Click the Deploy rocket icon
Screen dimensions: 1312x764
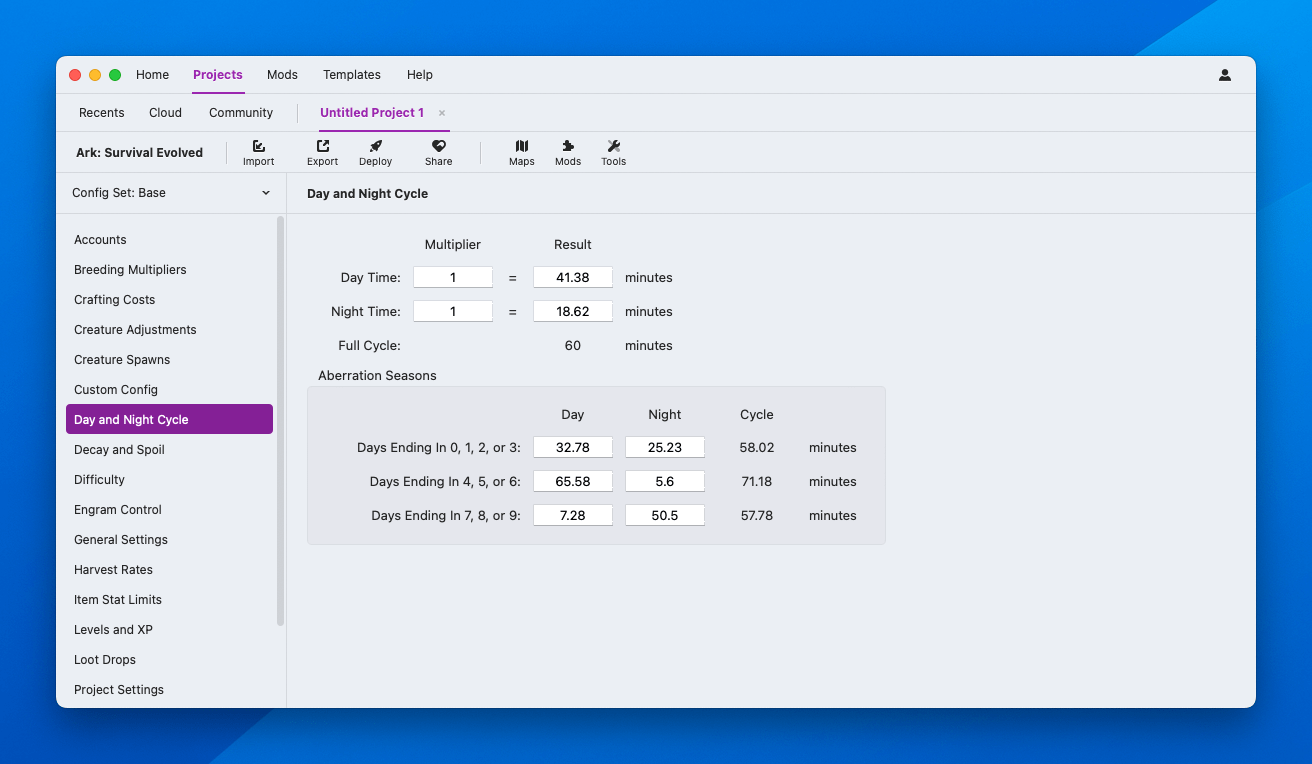(x=375, y=152)
